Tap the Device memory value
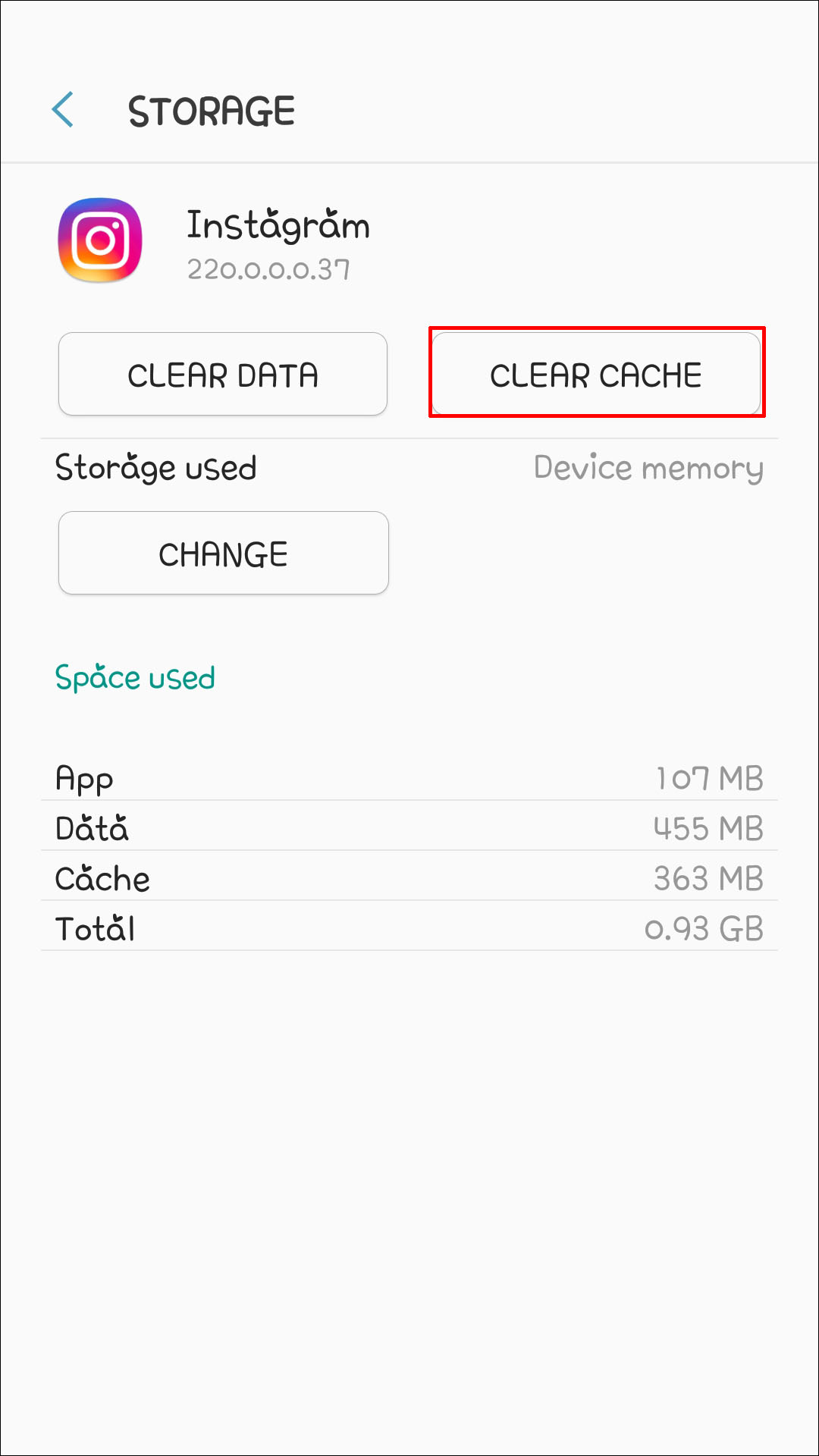Image resolution: width=819 pixels, height=1456 pixels. (648, 468)
